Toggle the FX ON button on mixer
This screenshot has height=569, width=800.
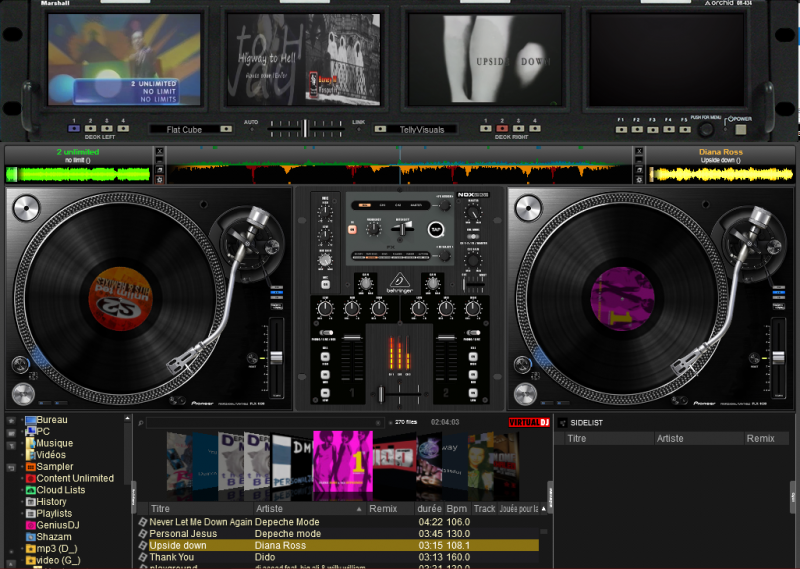351,228
